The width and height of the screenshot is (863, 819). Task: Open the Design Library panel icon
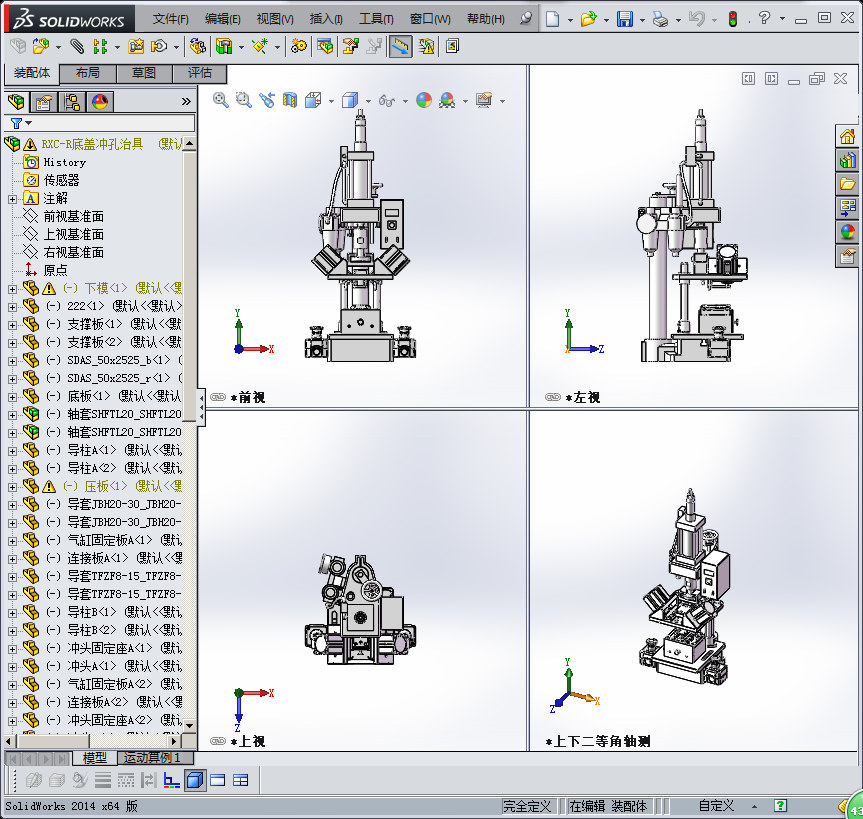tap(846, 160)
